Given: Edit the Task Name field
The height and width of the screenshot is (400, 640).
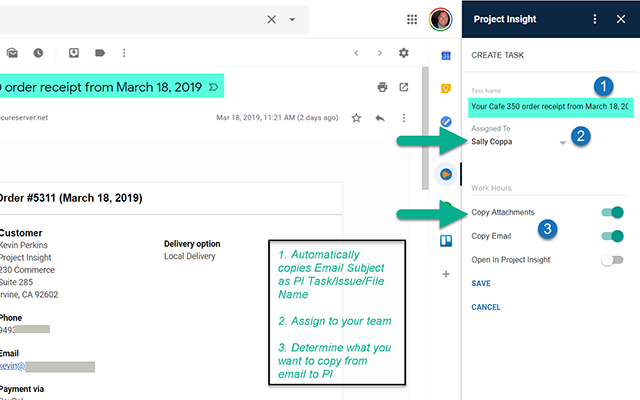Looking at the screenshot, I should tap(551, 107).
